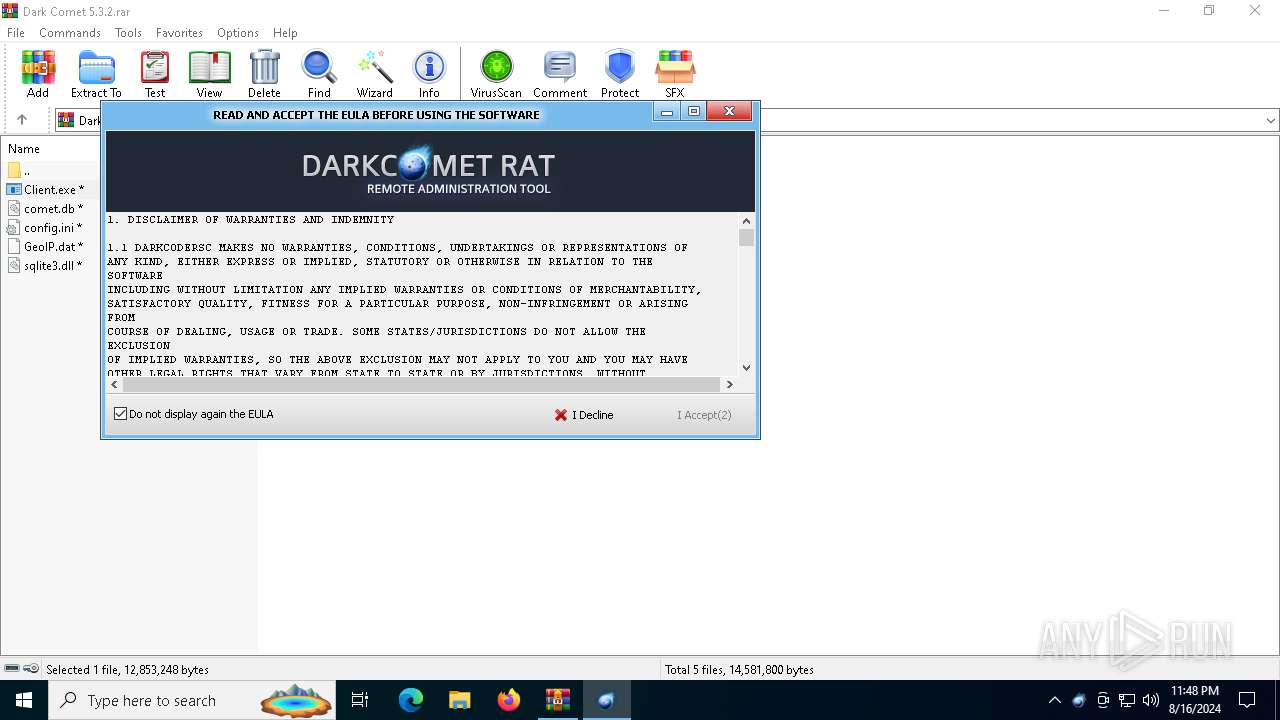Image resolution: width=1280 pixels, height=720 pixels.
Task: Click EULA vertical scrollbar up arrow
Action: point(747,220)
